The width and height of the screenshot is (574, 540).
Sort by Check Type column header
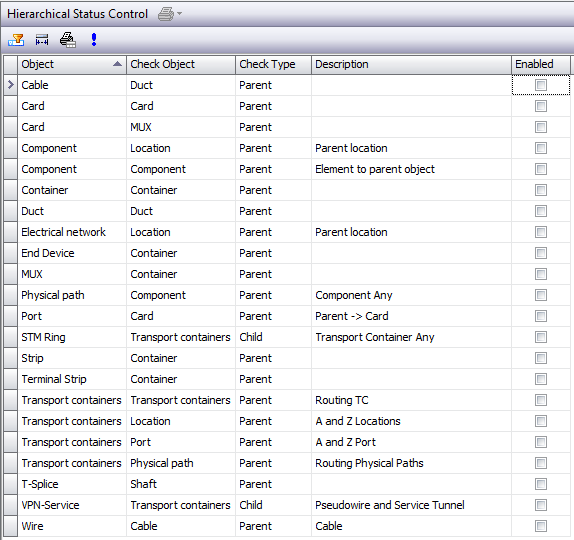tap(273, 64)
